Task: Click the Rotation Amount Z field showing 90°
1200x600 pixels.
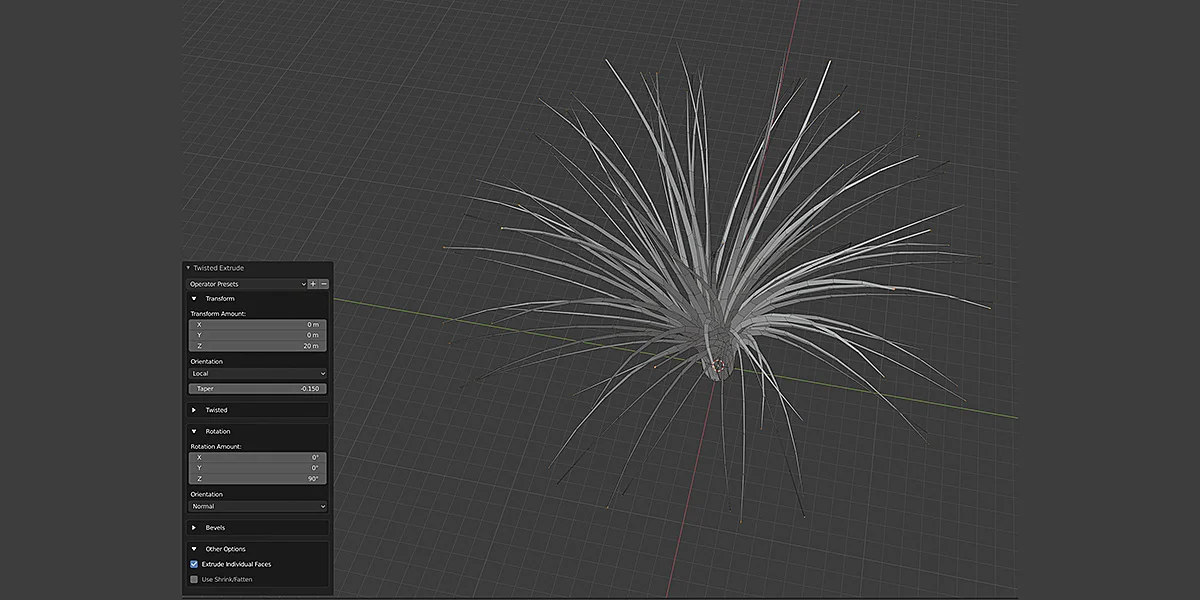Action: click(x=257, y=478)
